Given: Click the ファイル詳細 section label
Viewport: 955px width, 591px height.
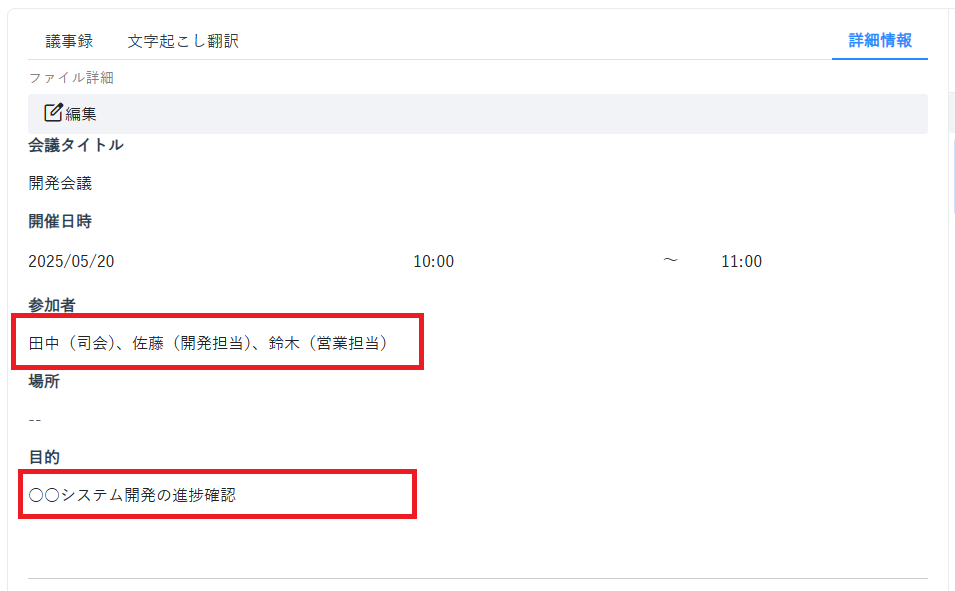Looking at the screenshot, I should (x=71, y=77).
